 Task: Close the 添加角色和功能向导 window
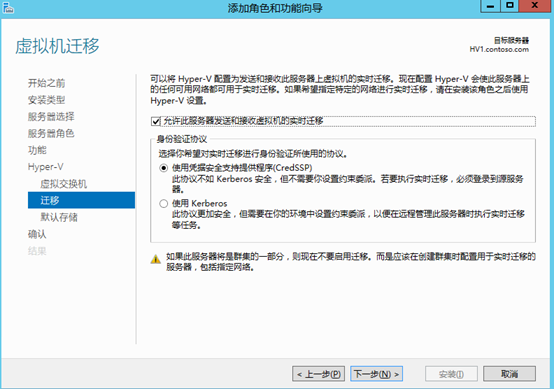(535, 6)
